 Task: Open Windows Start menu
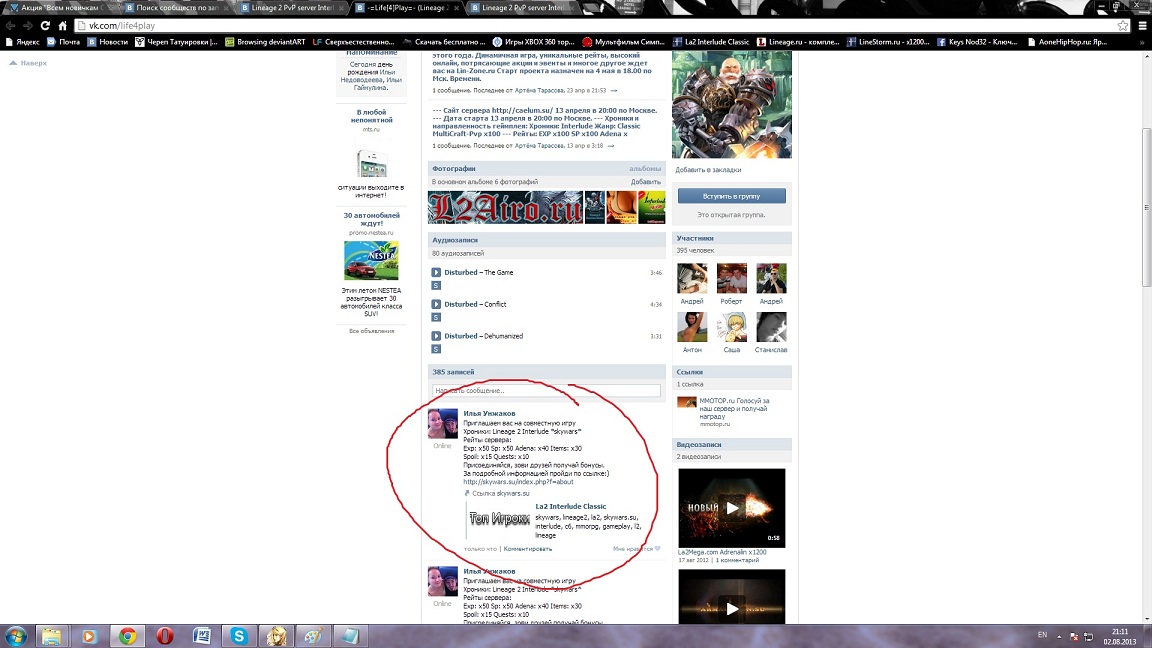pos(15,636)
